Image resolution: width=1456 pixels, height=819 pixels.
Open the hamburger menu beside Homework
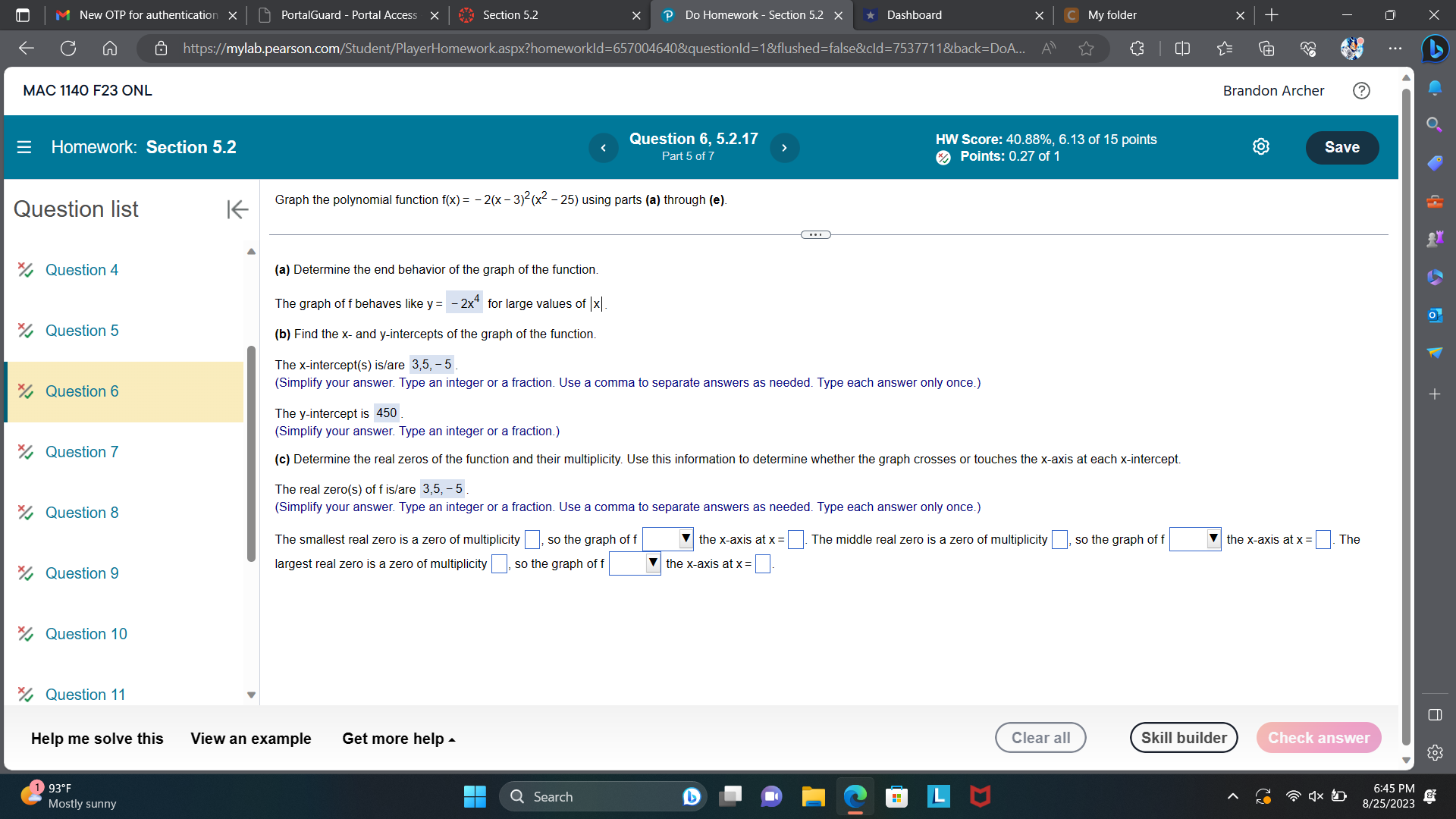pos(24,147)
